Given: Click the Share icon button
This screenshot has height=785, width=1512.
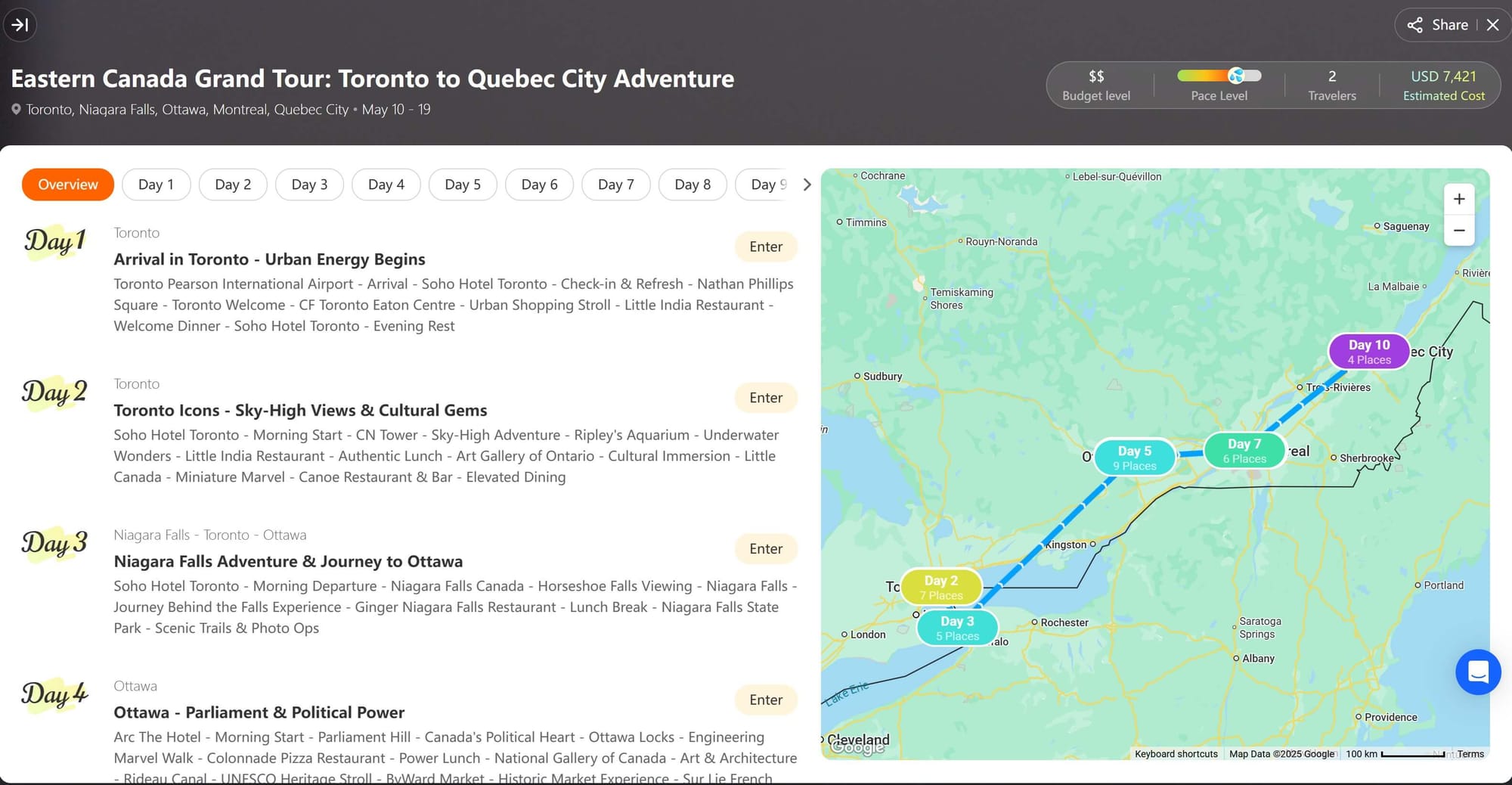Looking at the screenshot, I should [1437, 25].
